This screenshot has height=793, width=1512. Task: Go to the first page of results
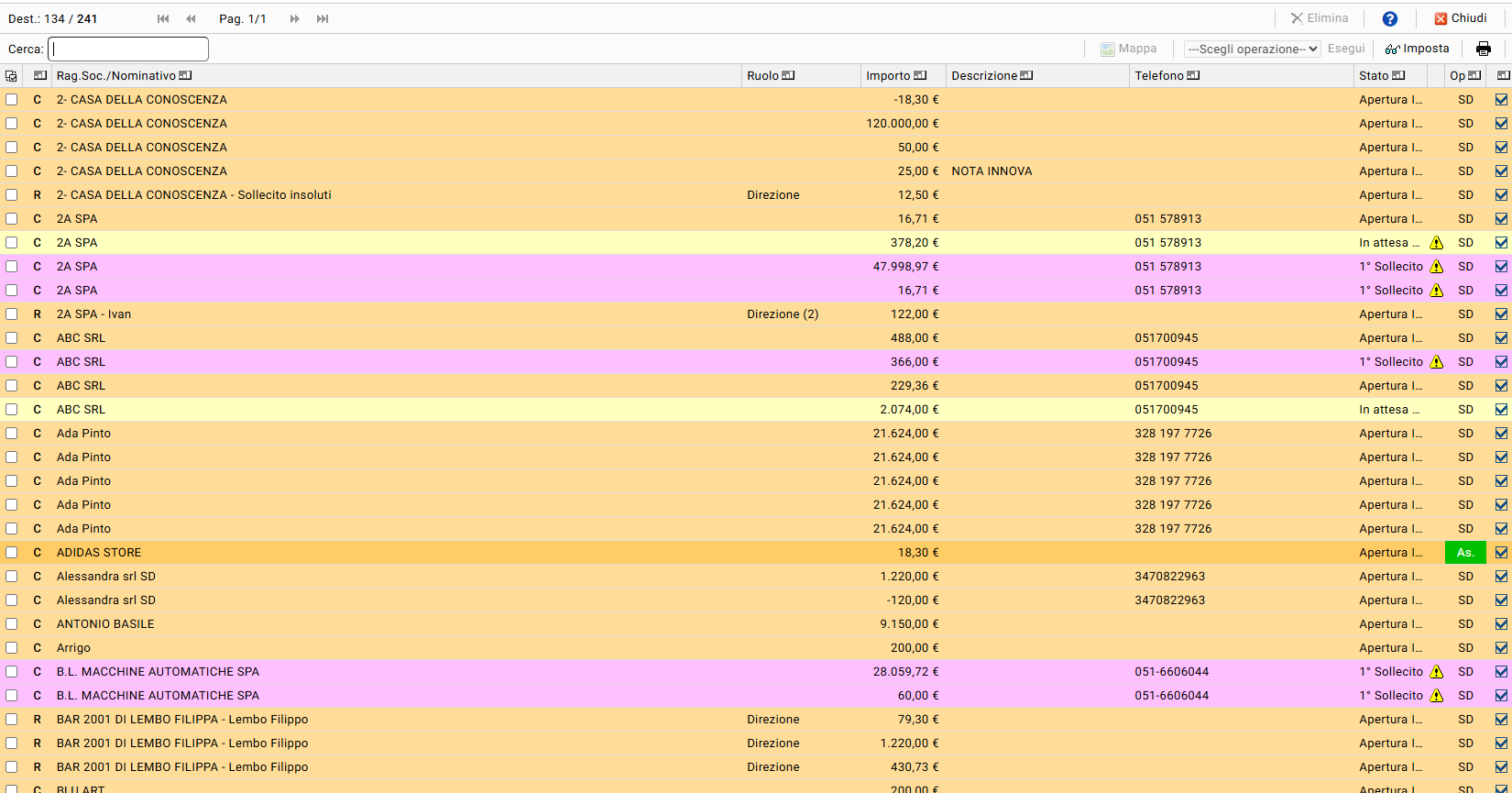[163, 18]
